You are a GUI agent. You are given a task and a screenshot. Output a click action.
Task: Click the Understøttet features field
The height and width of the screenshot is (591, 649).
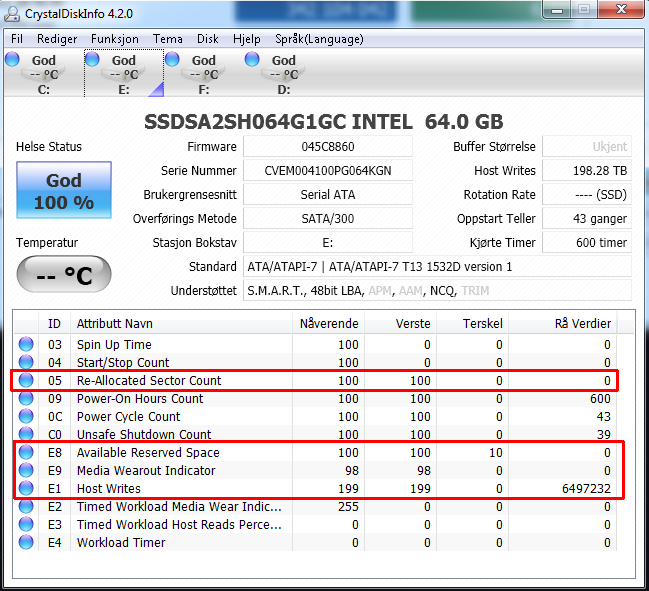[x=437, y=291]
